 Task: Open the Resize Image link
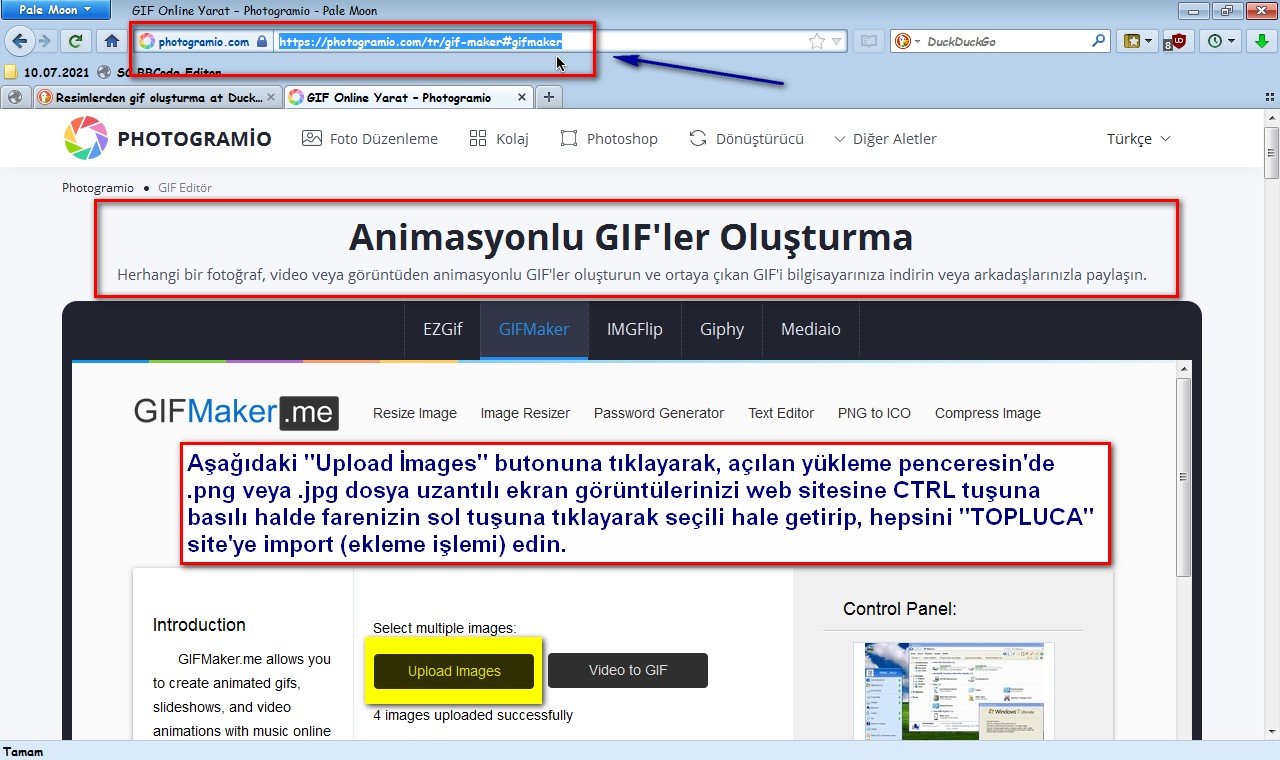[x=415, y=413]
